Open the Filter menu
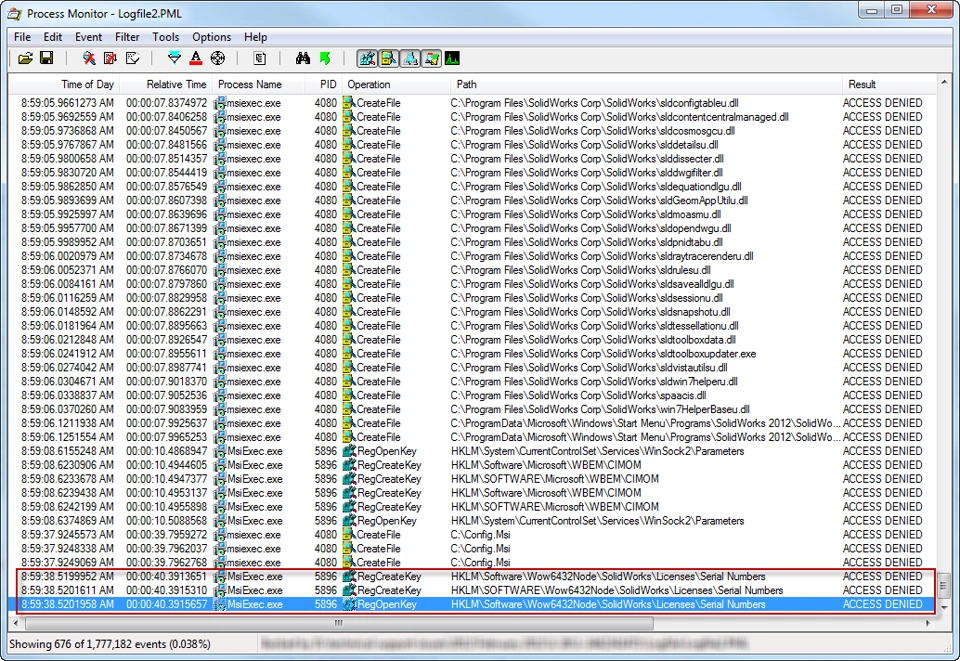Viewport: 960px width, 661px height. click(x=127, y=37)
